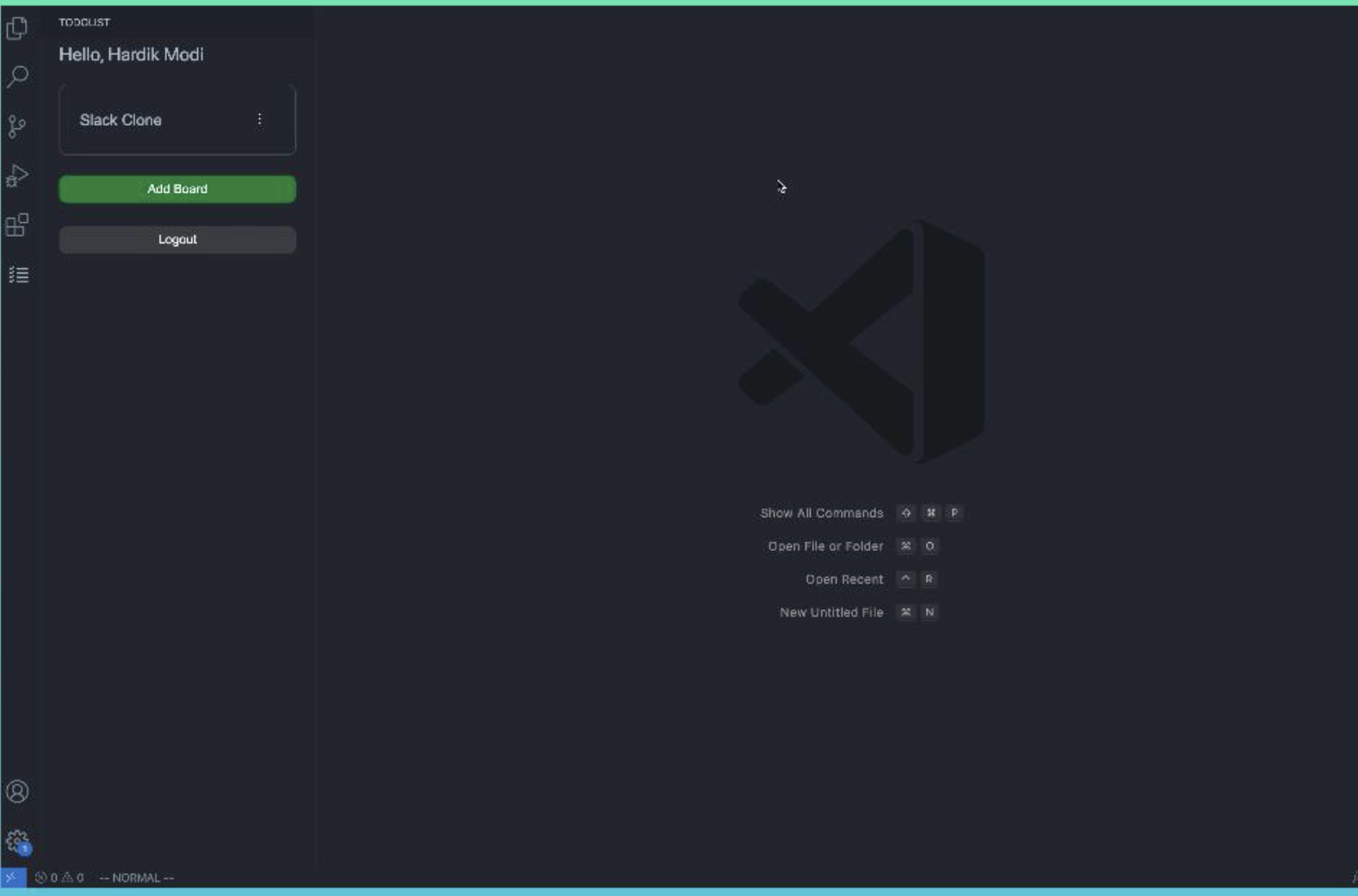Open the Accounts icon
This screenshot has height=896, width=1358.
pyautogui.click(x=17, y=792)
